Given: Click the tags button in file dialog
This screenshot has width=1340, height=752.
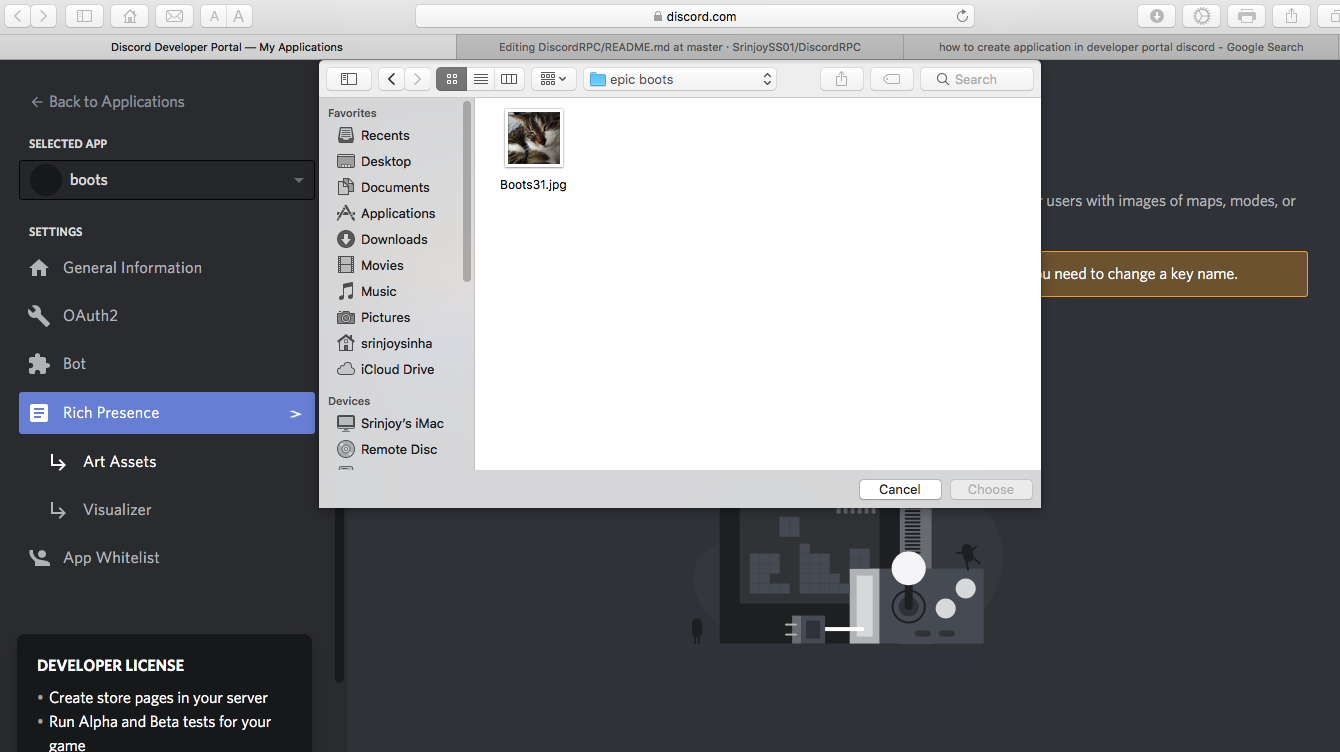Looking at the screenshot, I should [x=891, y=79].
